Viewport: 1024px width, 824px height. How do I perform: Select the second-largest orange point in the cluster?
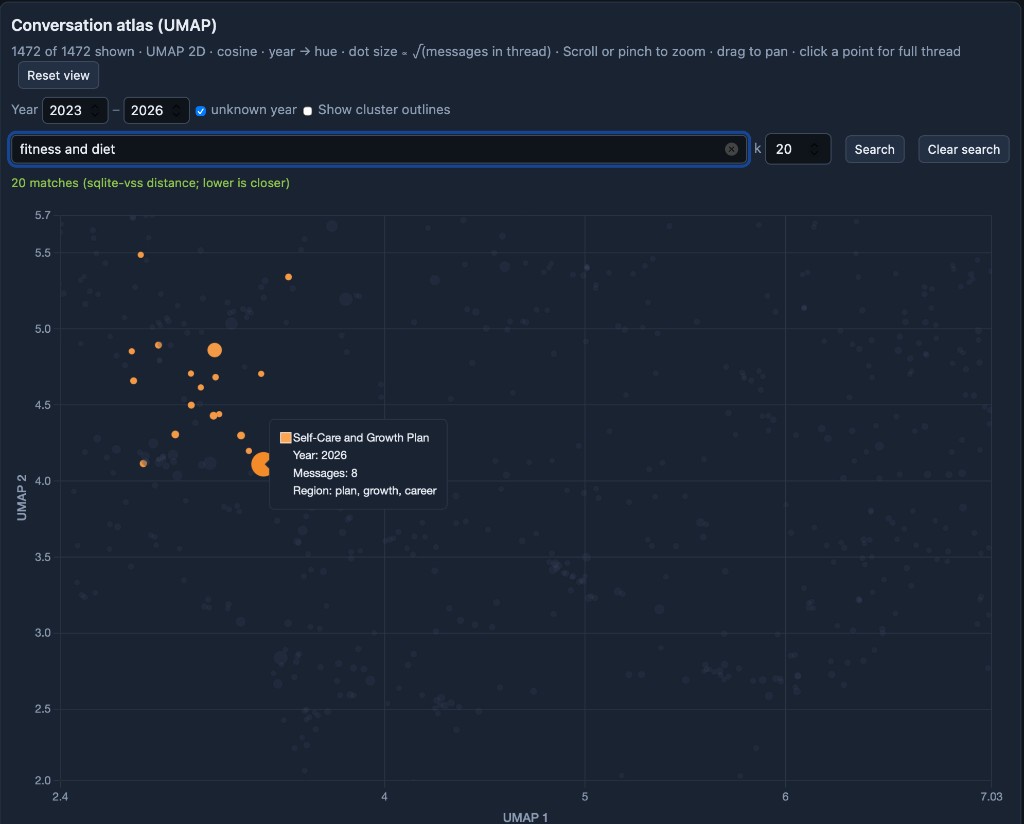tap(214, 350)
